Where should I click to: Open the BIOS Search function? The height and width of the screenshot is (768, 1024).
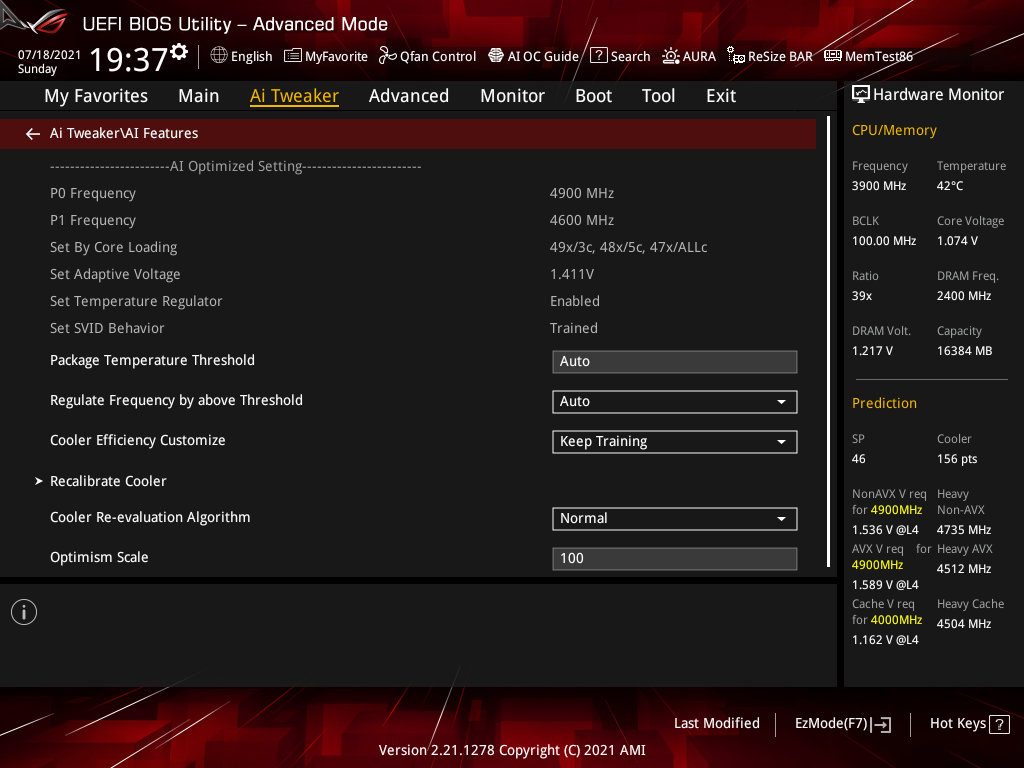[x=620, y=56]
